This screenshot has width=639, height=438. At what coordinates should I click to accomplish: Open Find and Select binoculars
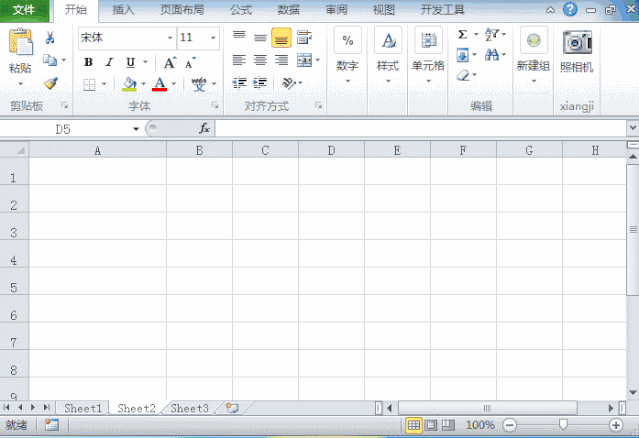[x=491, y=54]
